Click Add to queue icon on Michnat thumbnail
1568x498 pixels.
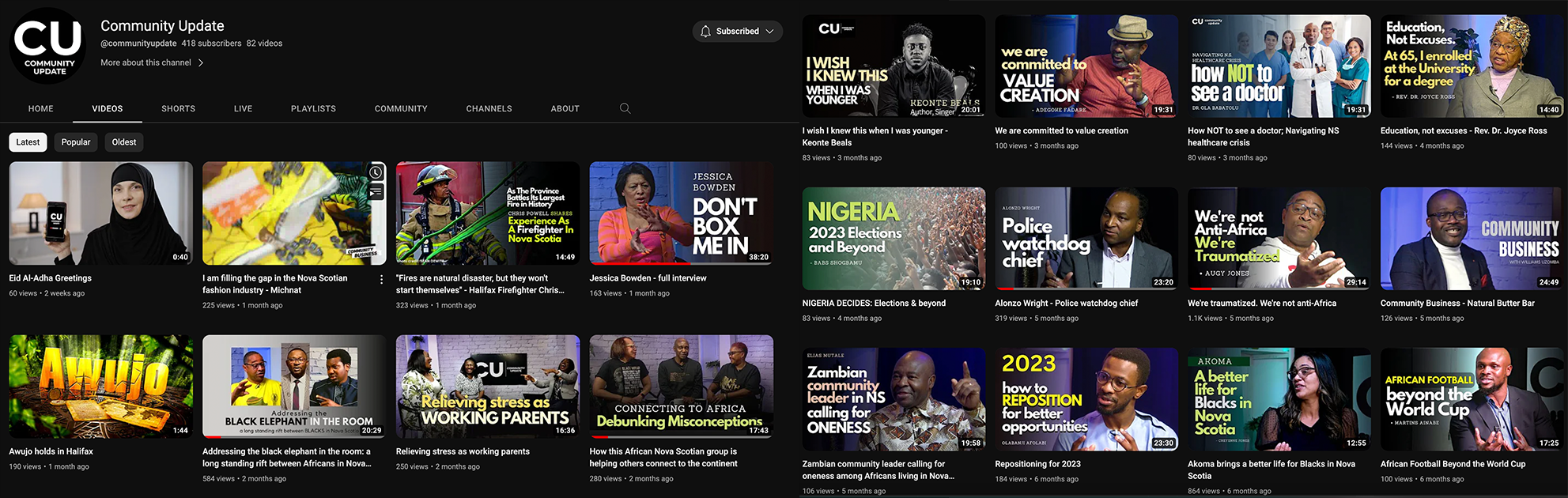(376, 192)
